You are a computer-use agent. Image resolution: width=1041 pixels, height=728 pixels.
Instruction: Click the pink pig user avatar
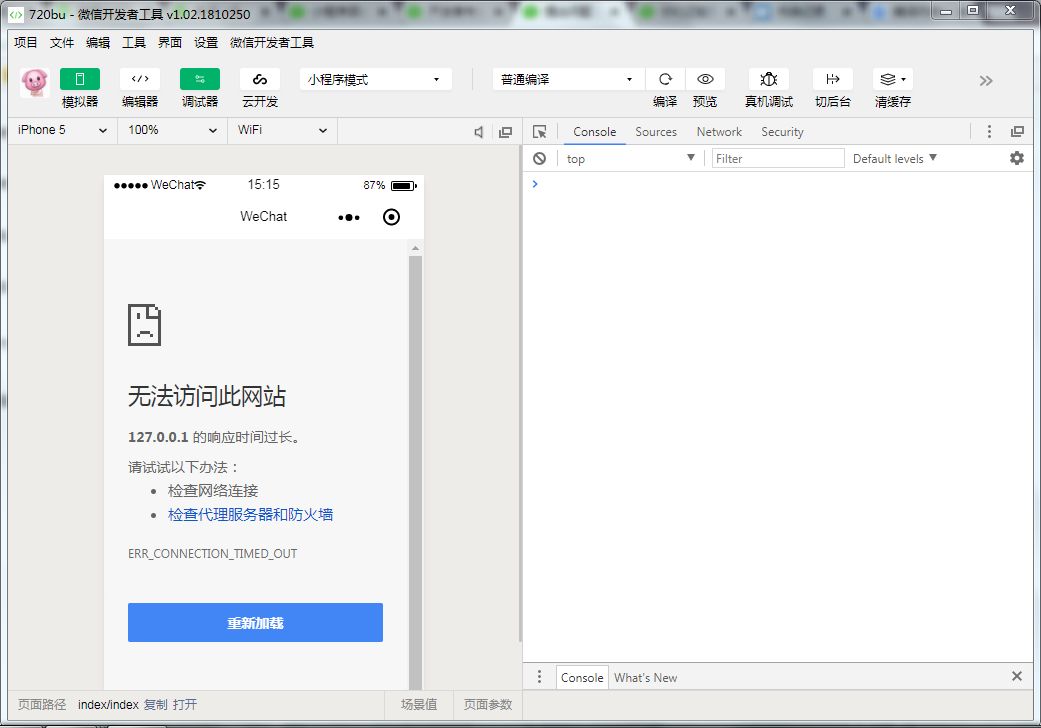click(x=35, y=83)
